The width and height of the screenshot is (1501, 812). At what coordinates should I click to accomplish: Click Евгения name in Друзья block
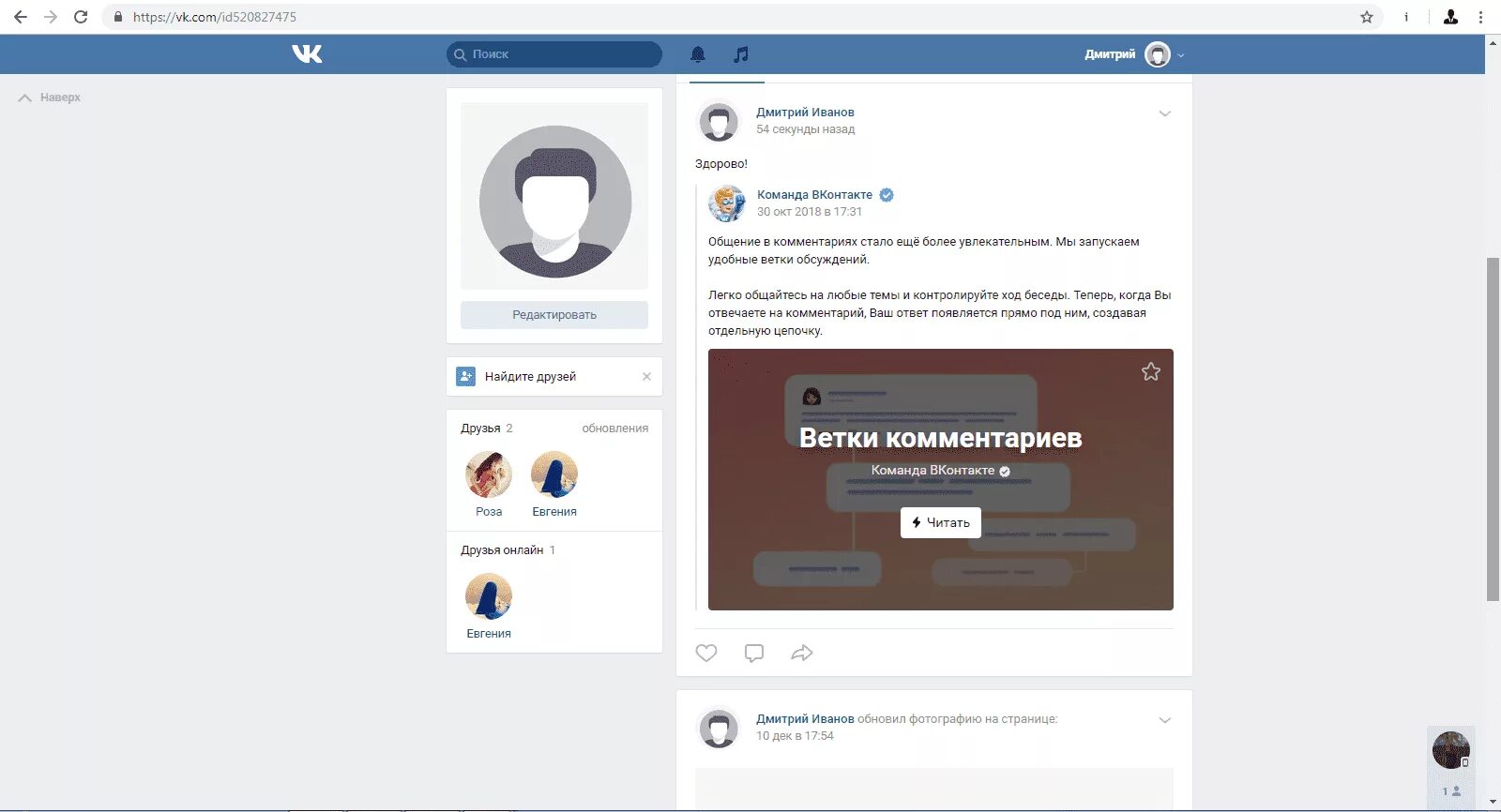click(554, 512)
